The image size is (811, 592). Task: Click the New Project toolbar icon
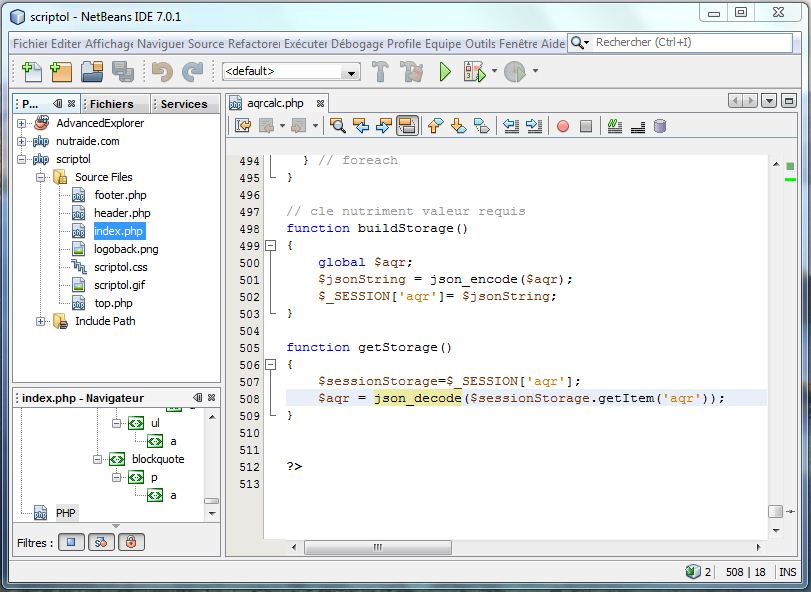[x=61, y=72]
